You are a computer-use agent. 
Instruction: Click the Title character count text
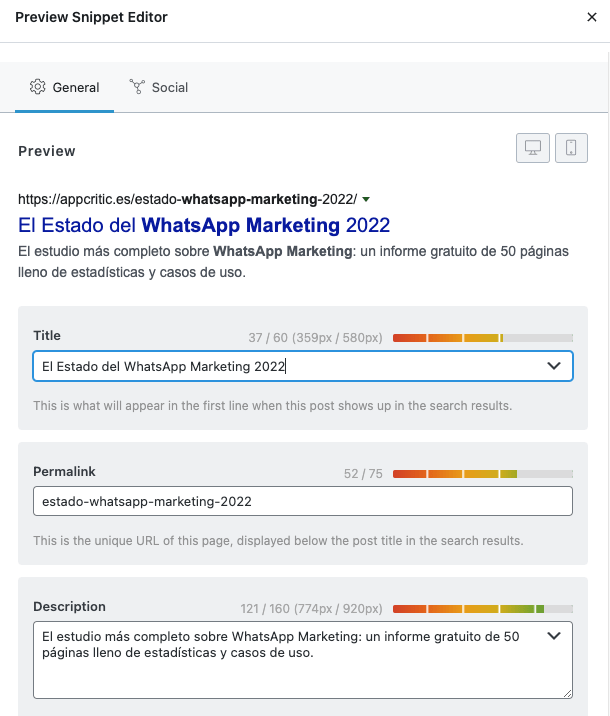tap(315, 338)
